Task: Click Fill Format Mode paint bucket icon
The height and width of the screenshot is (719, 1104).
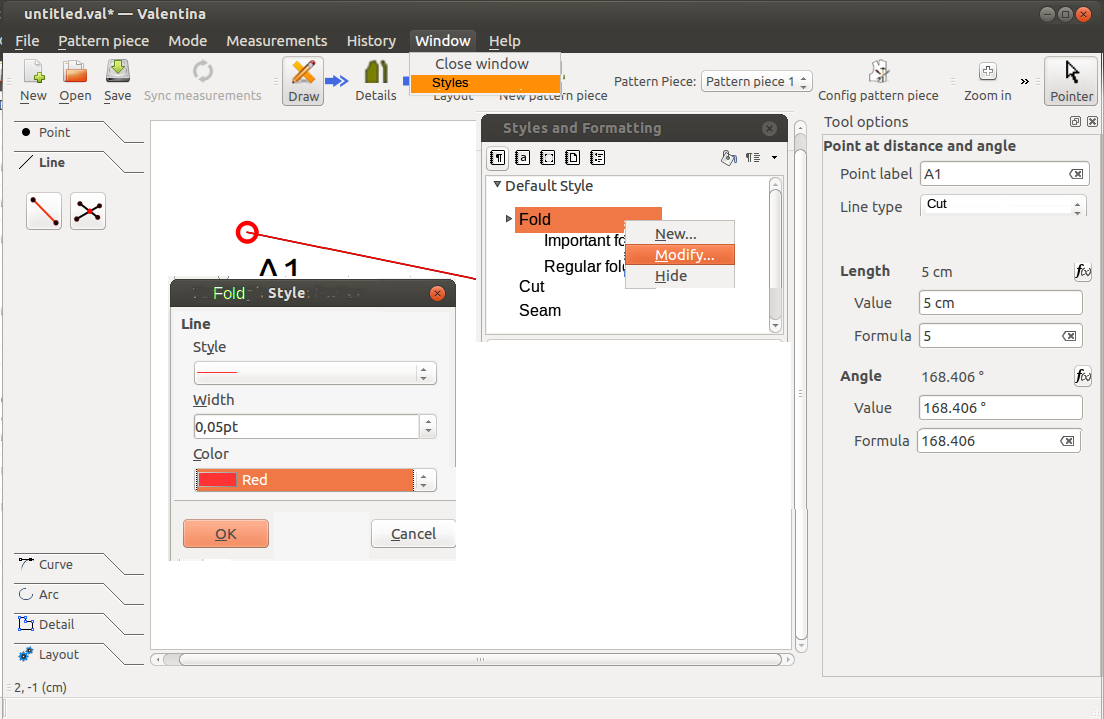Action: point(729,158)
